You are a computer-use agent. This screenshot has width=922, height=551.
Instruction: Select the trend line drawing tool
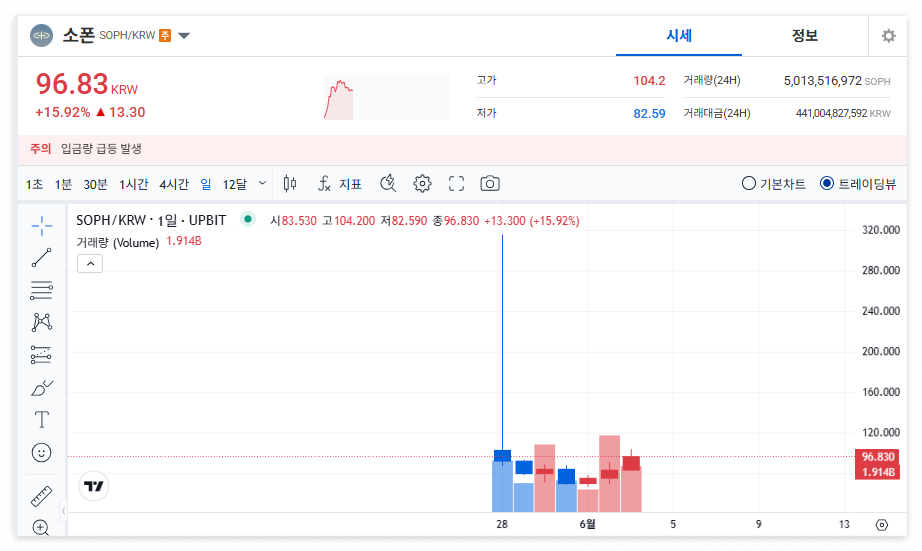click(x=42, y=258)
